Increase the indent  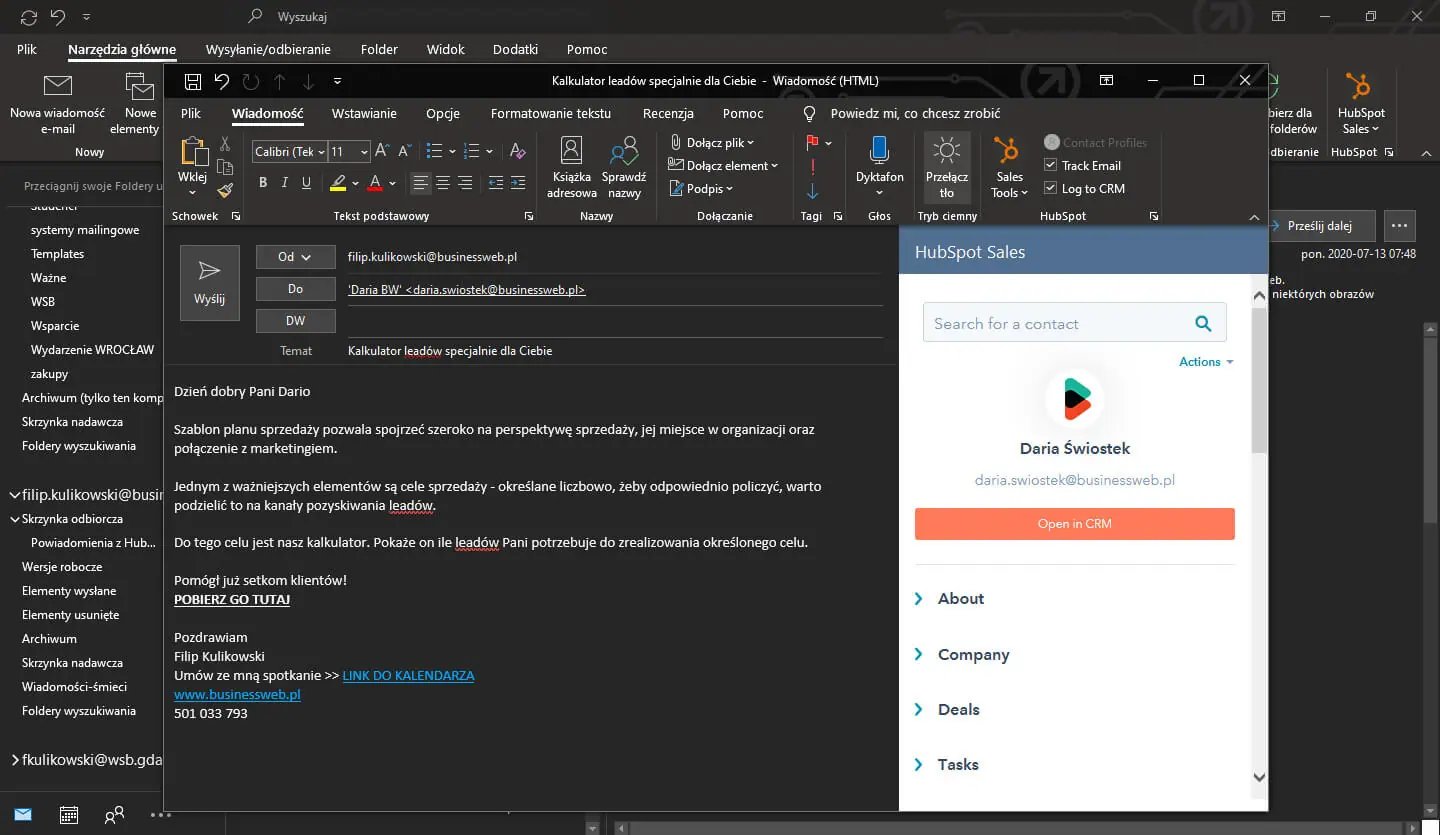pyautogui.click(x=518, y=183)
